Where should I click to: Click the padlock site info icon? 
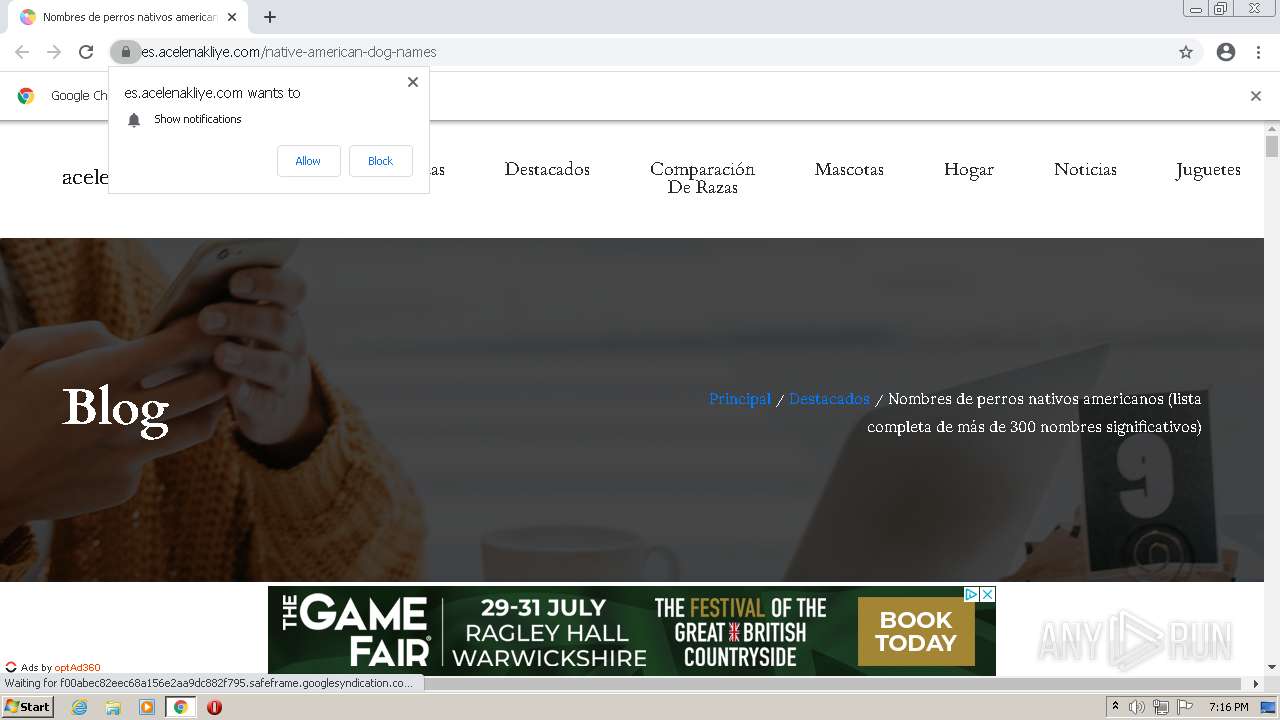coord(125,52)
